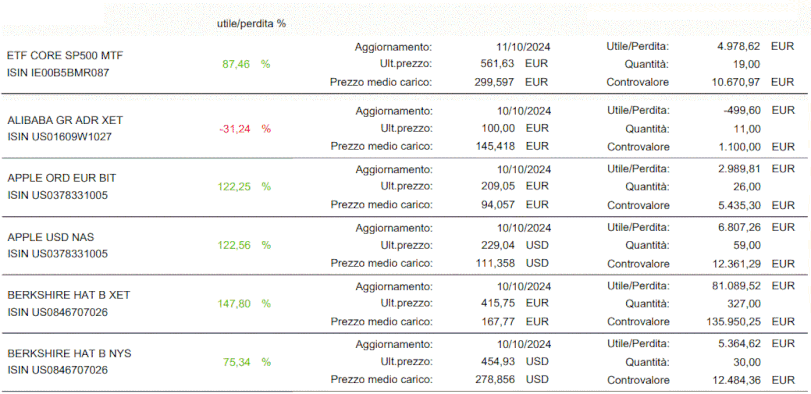The image size is (811, 394).
Task: Select BERKSHIRE HAT B XET position name
Action: [x=69, y=295]
